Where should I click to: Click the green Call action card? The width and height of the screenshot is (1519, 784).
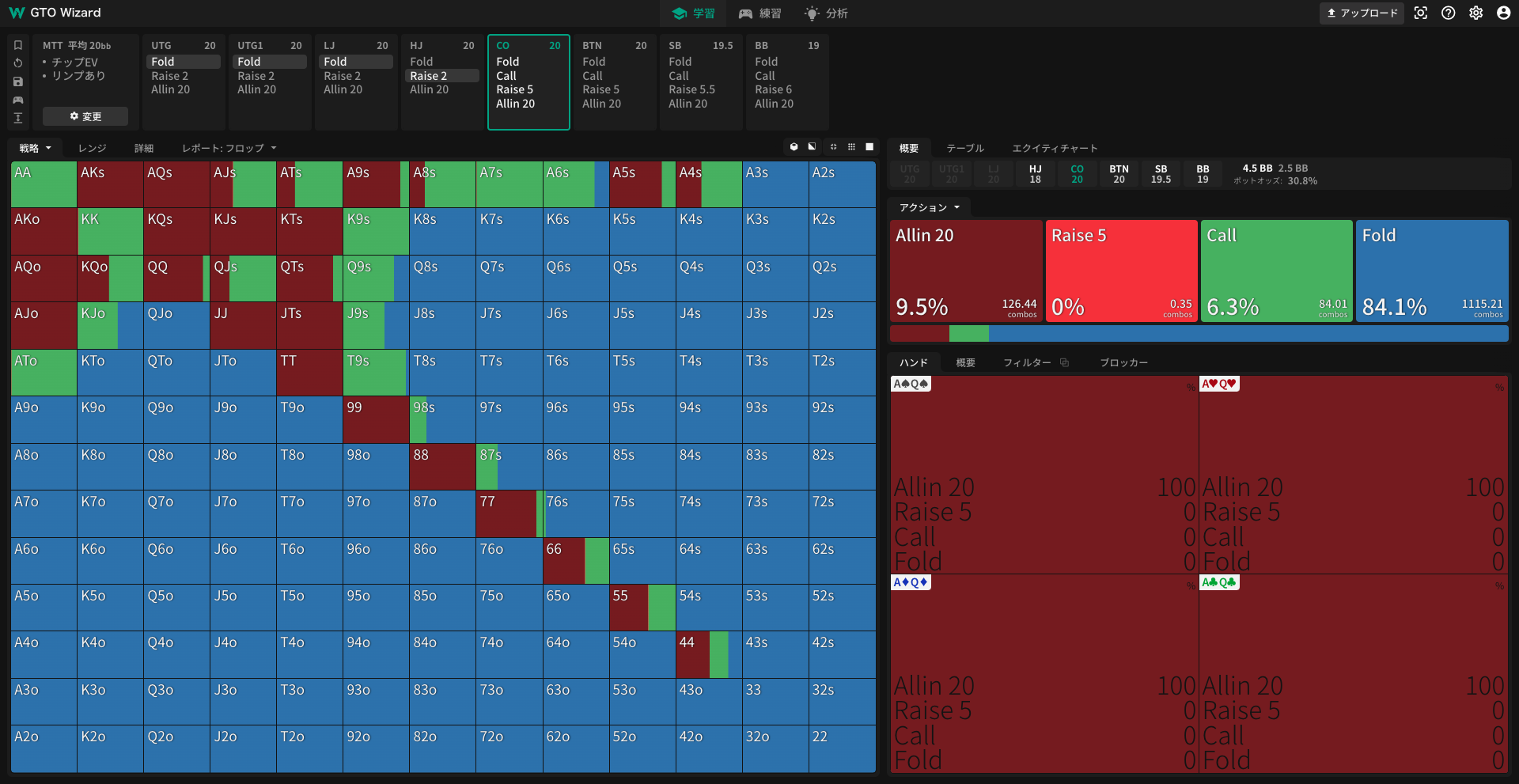coord(1276,271)
